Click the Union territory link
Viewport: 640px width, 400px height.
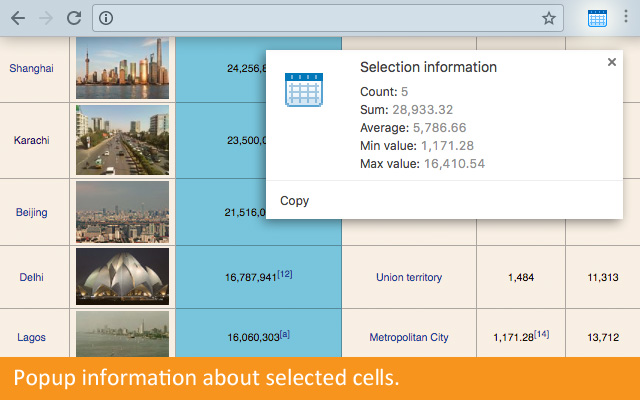coord(408,277)
